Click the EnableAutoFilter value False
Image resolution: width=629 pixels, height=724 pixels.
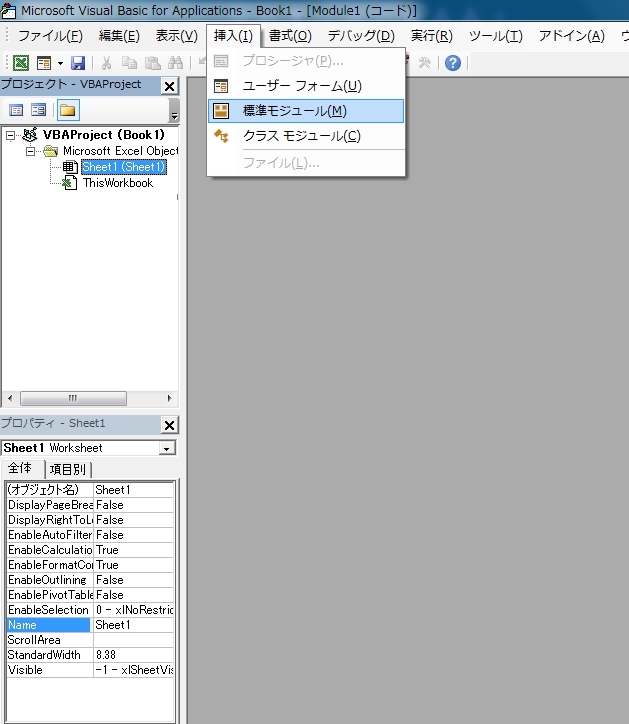(133, 535)
